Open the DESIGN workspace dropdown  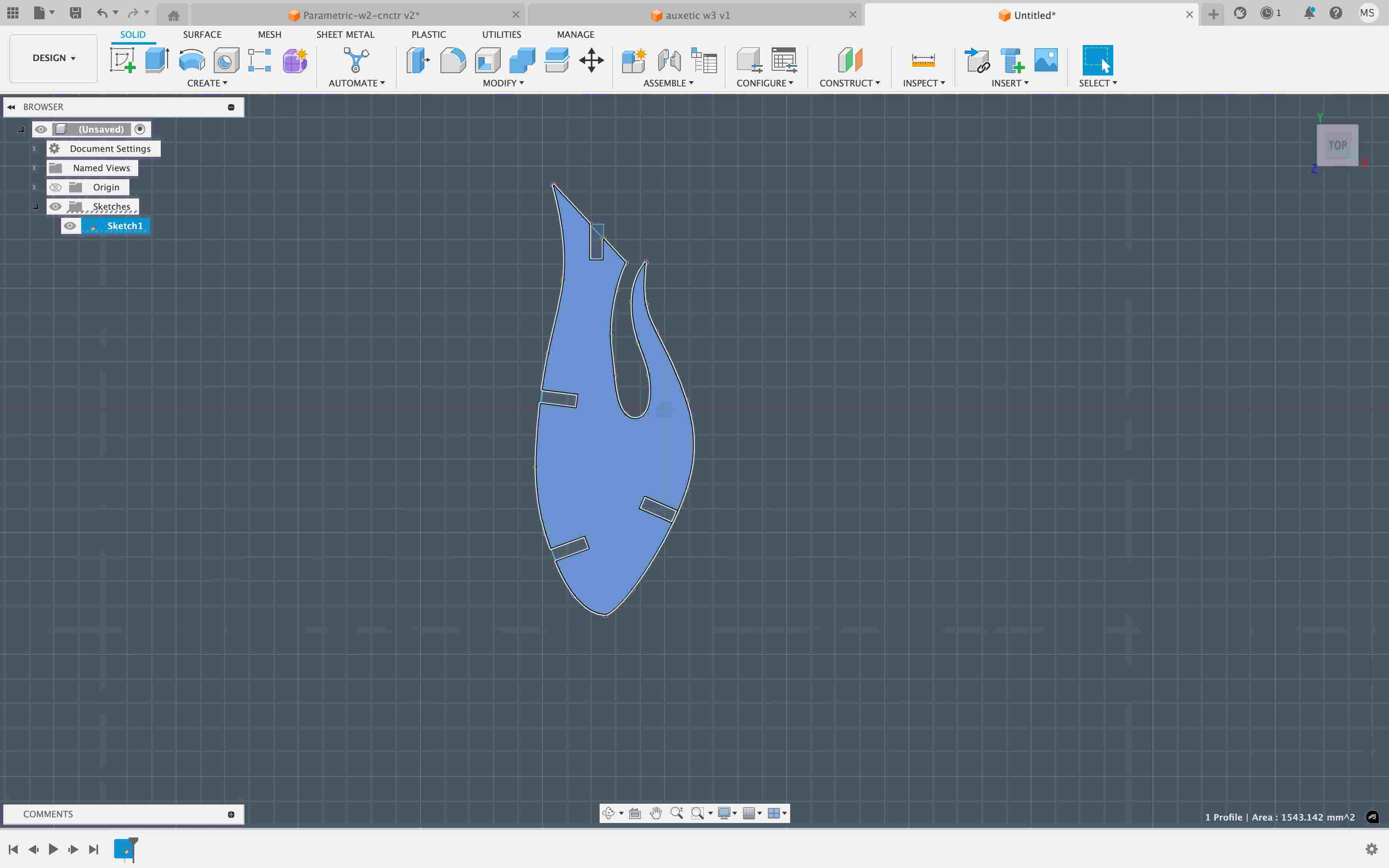(53, 58)
